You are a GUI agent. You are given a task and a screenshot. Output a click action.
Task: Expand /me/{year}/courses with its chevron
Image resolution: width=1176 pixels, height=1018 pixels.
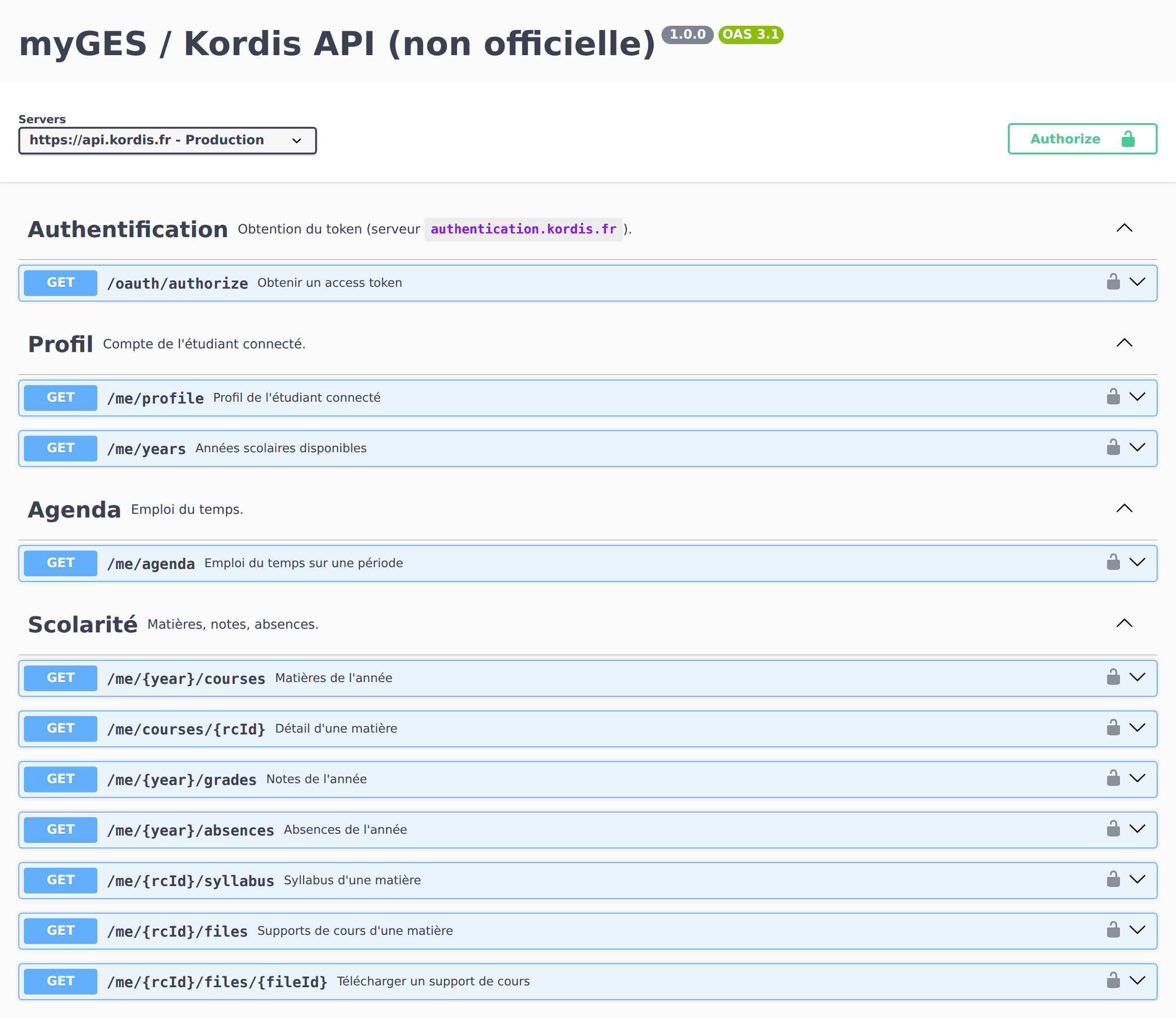(1137, 677)
